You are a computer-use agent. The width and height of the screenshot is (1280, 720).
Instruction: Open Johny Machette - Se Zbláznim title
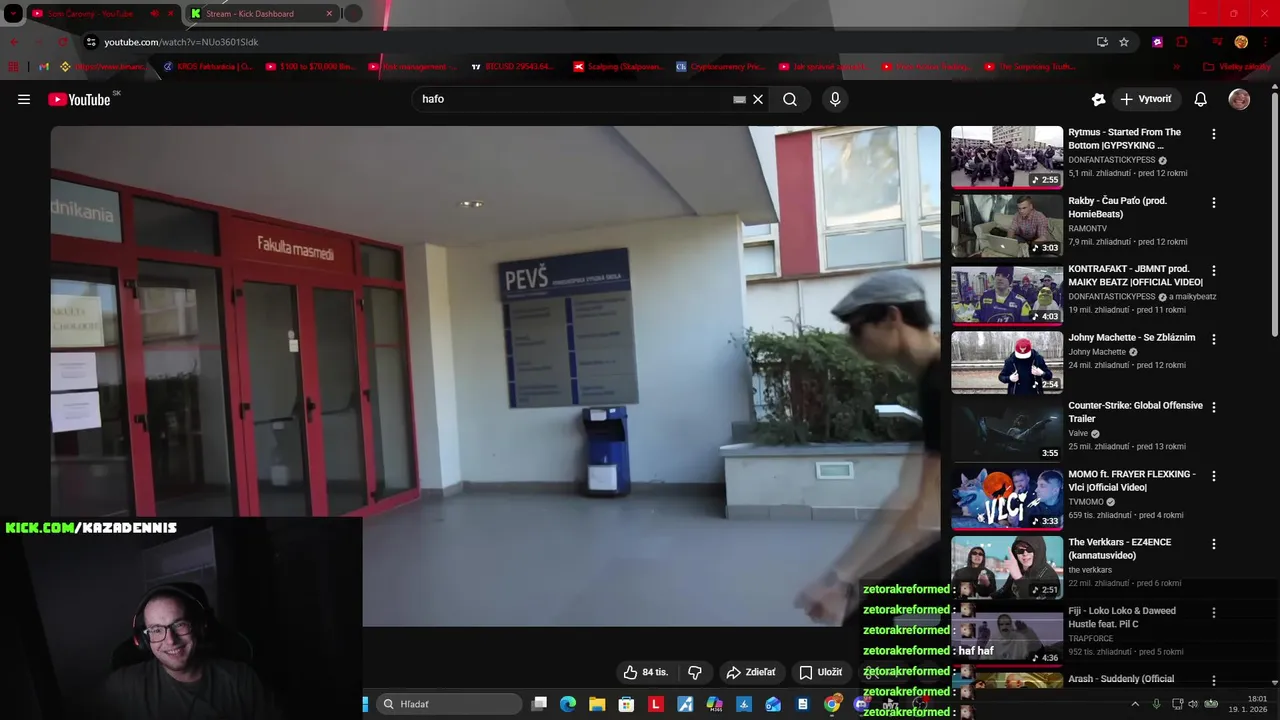(1131, 337)
